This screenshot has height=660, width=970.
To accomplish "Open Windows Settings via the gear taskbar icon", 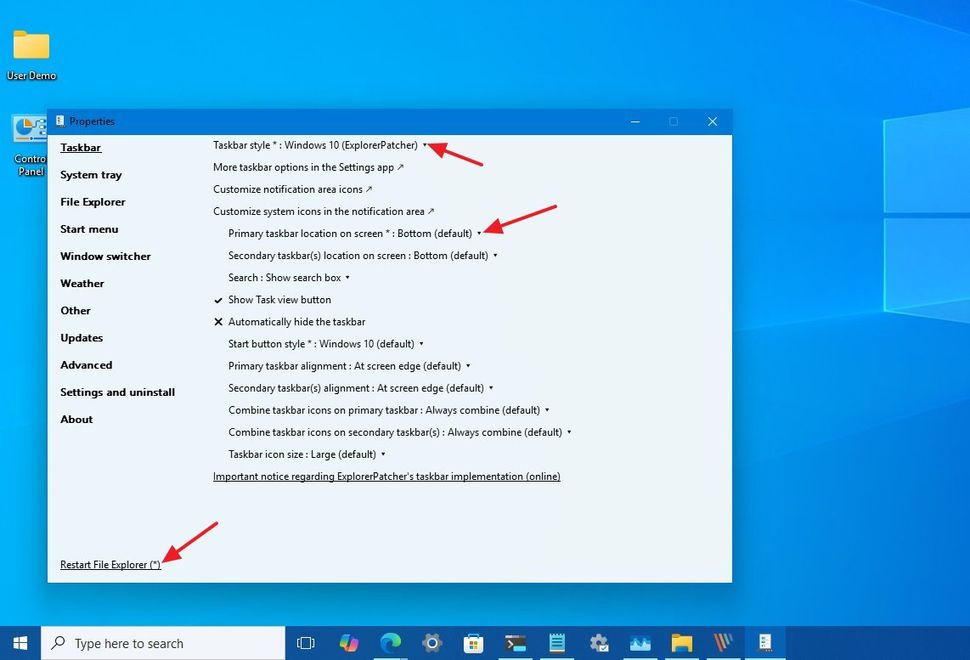I will click(431, 643).
